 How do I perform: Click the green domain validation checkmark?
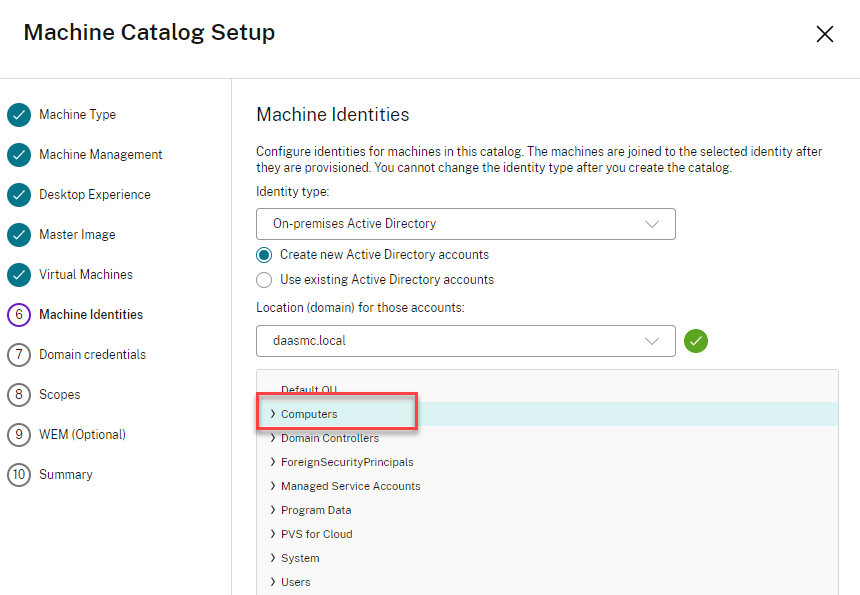click(x=696, y=341)
